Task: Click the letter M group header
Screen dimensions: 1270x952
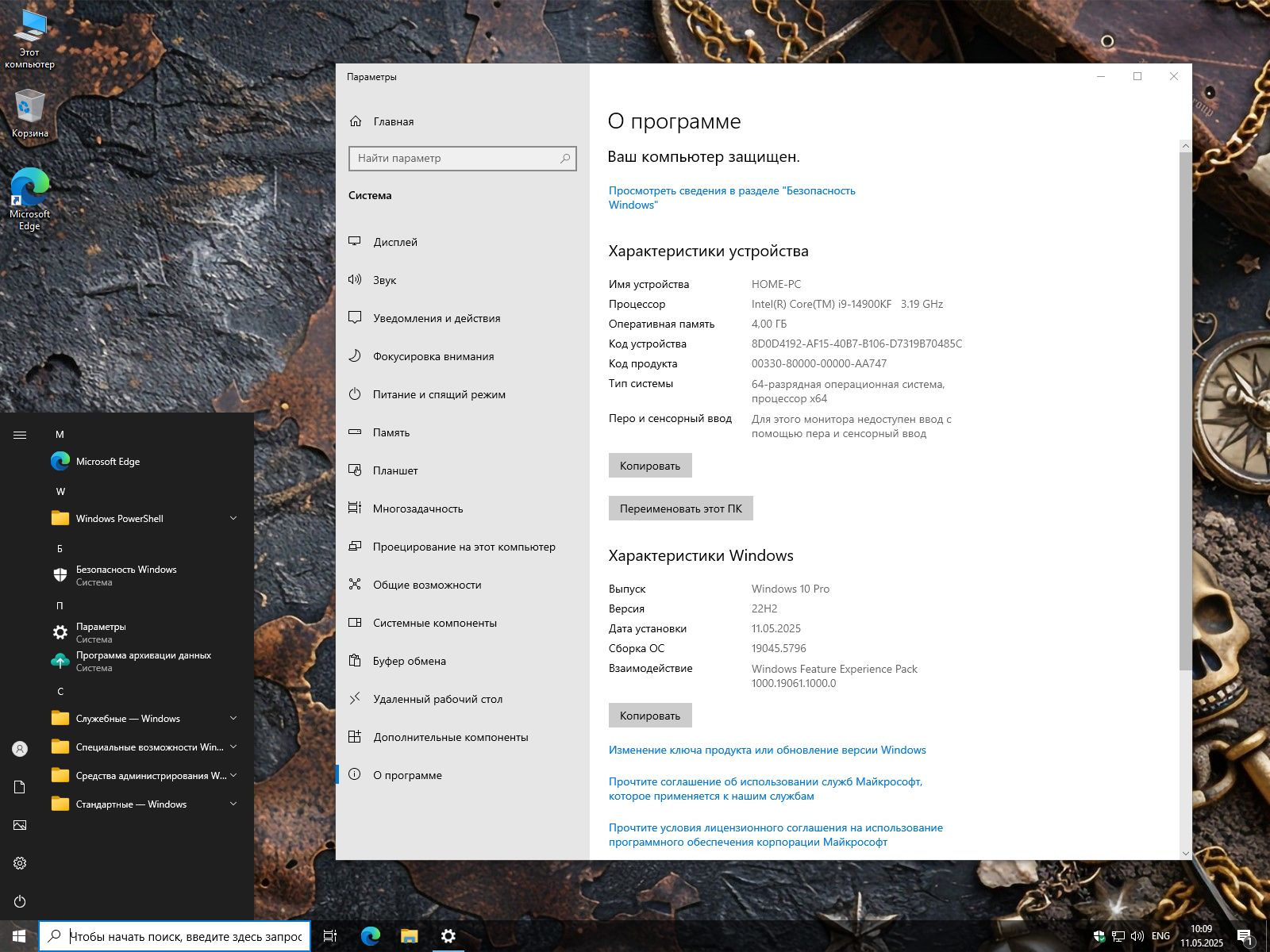Action: coord(60,435)
